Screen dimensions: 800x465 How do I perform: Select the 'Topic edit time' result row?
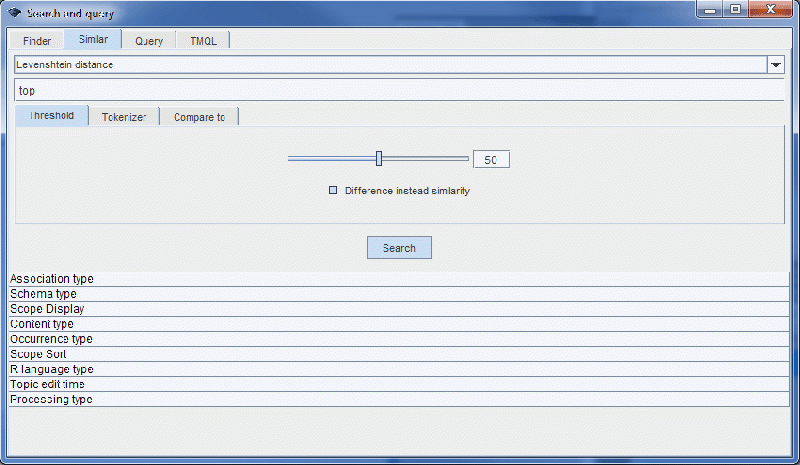point(399,384)
